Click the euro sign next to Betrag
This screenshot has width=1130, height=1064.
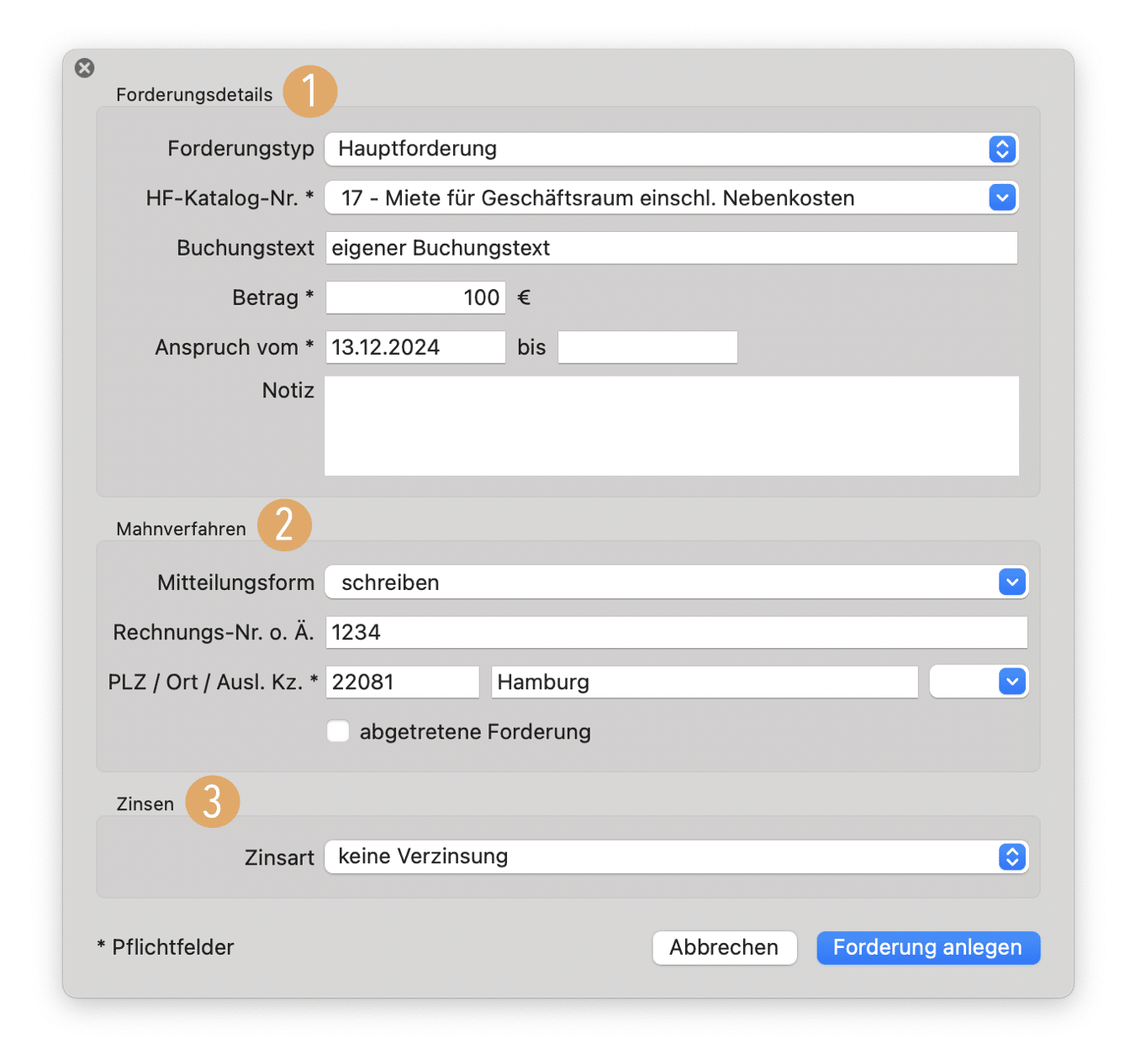click(x=524, y=298)
